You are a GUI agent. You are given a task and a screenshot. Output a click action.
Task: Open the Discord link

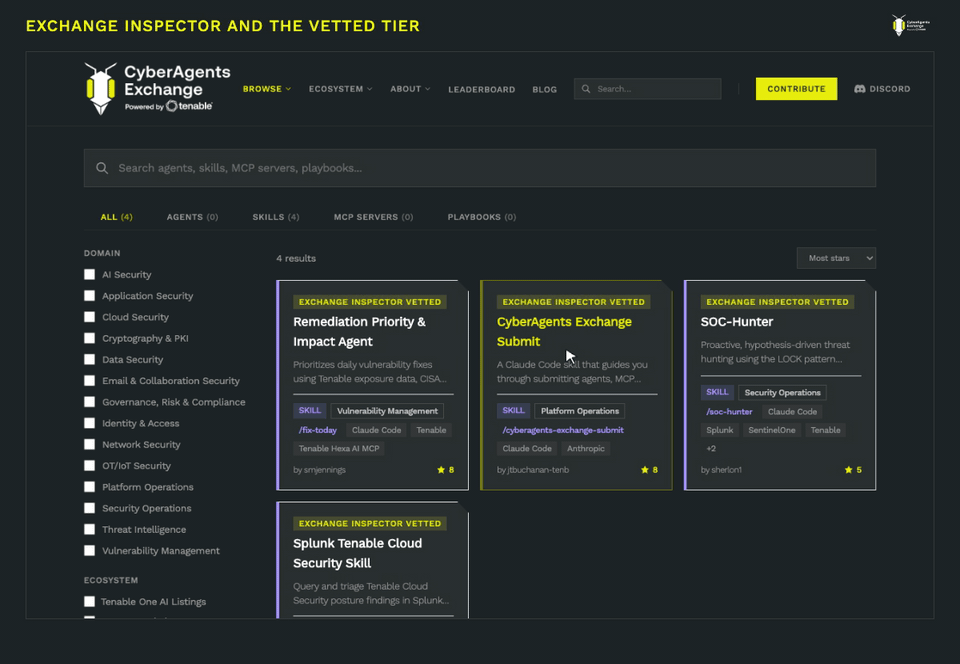(882, 89)
